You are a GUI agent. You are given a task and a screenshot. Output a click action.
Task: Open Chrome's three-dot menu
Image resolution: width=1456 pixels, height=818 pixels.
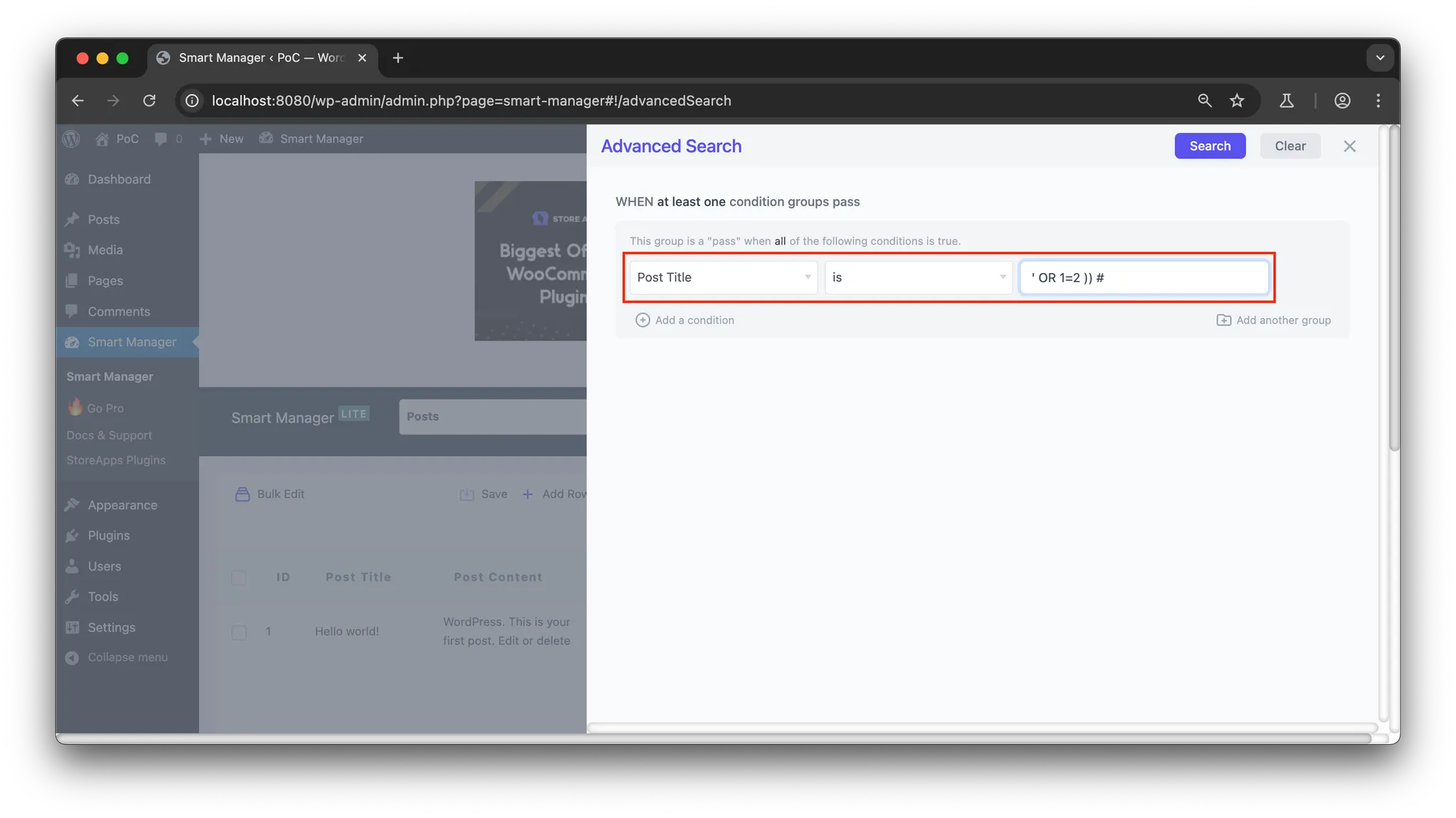click(1378, 101)
